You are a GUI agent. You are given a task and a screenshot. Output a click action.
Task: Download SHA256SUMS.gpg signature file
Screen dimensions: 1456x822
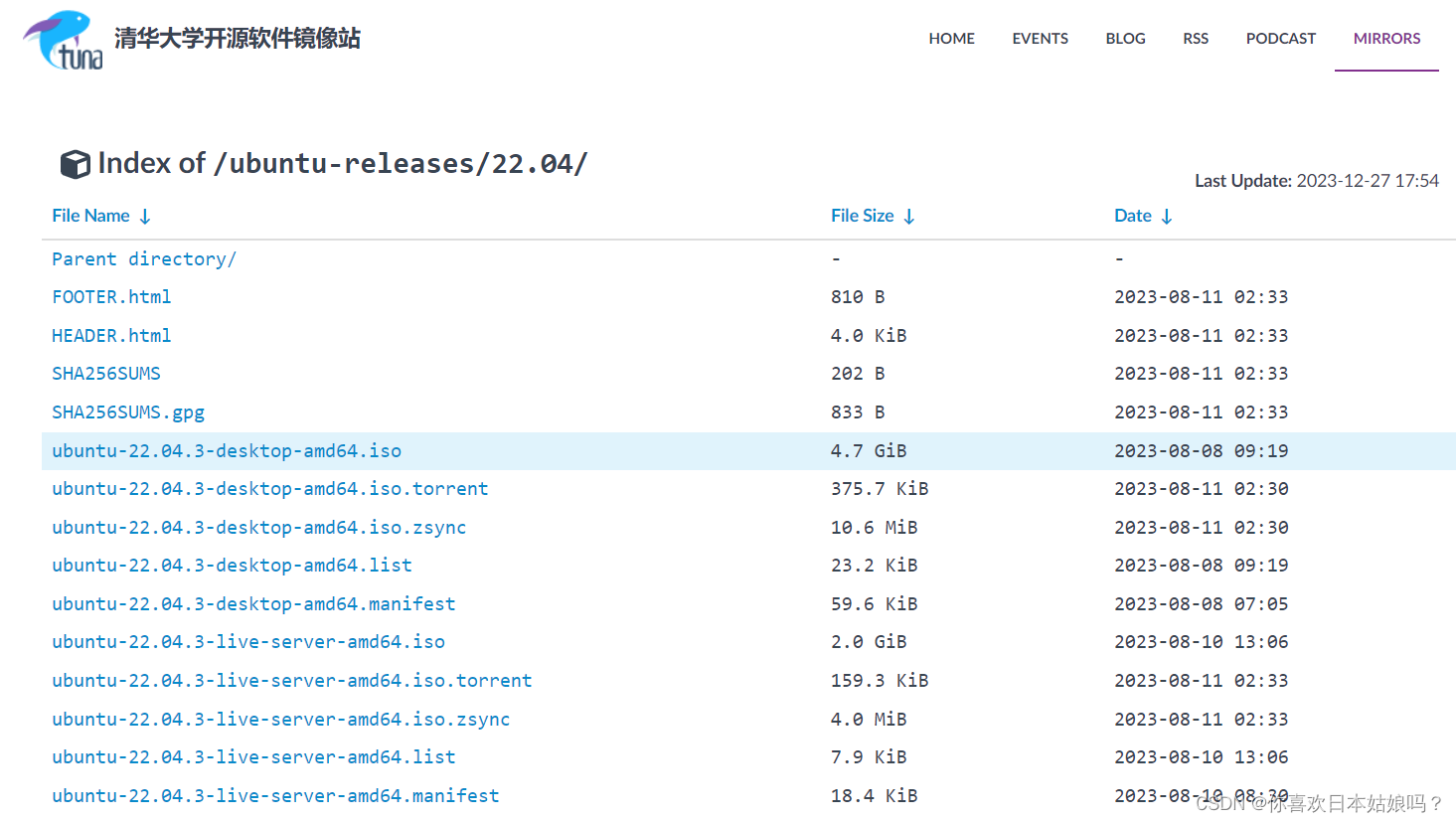[x=128, y=412]
